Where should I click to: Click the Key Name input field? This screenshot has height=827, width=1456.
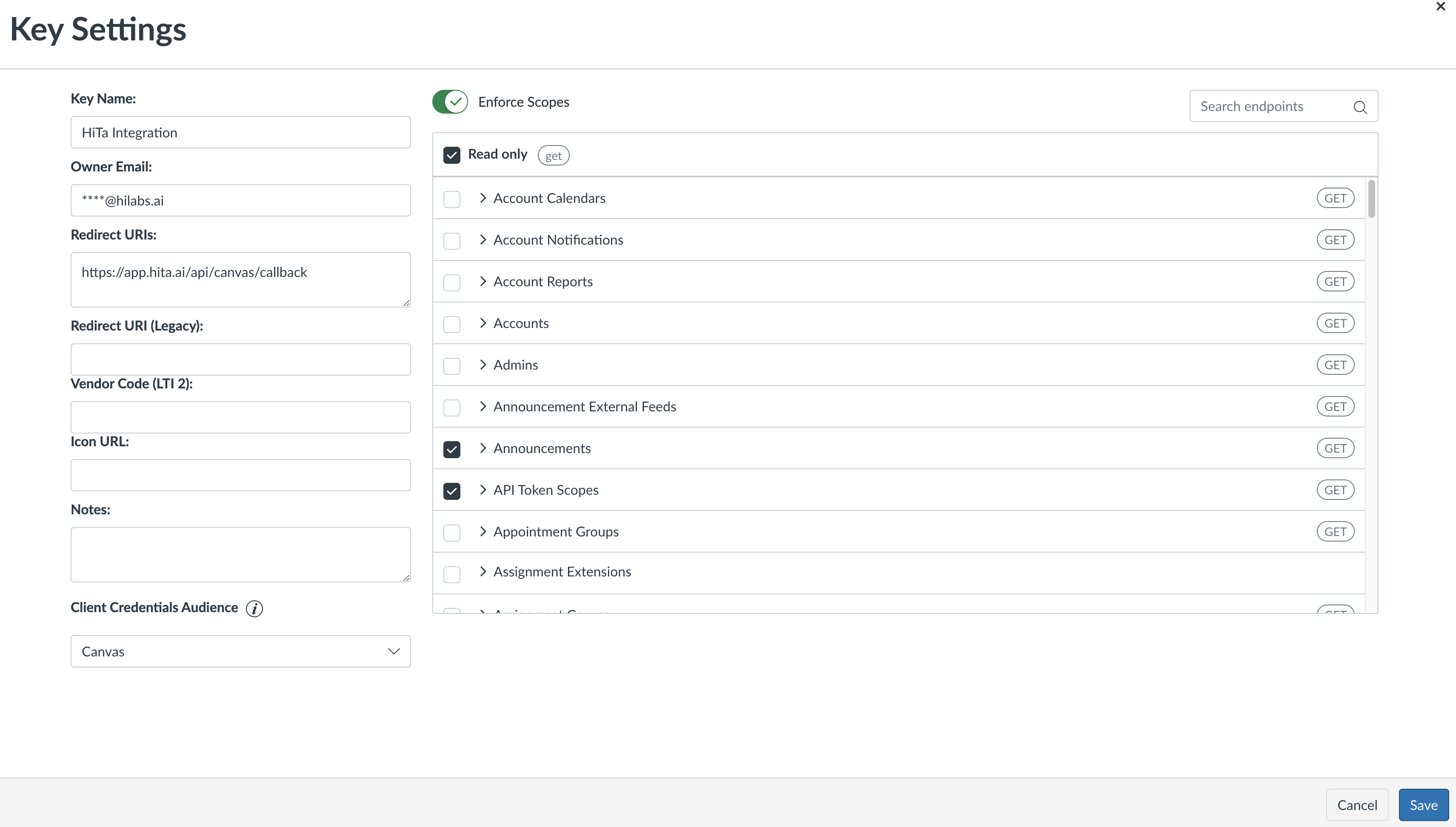click(x=240, y=132)
